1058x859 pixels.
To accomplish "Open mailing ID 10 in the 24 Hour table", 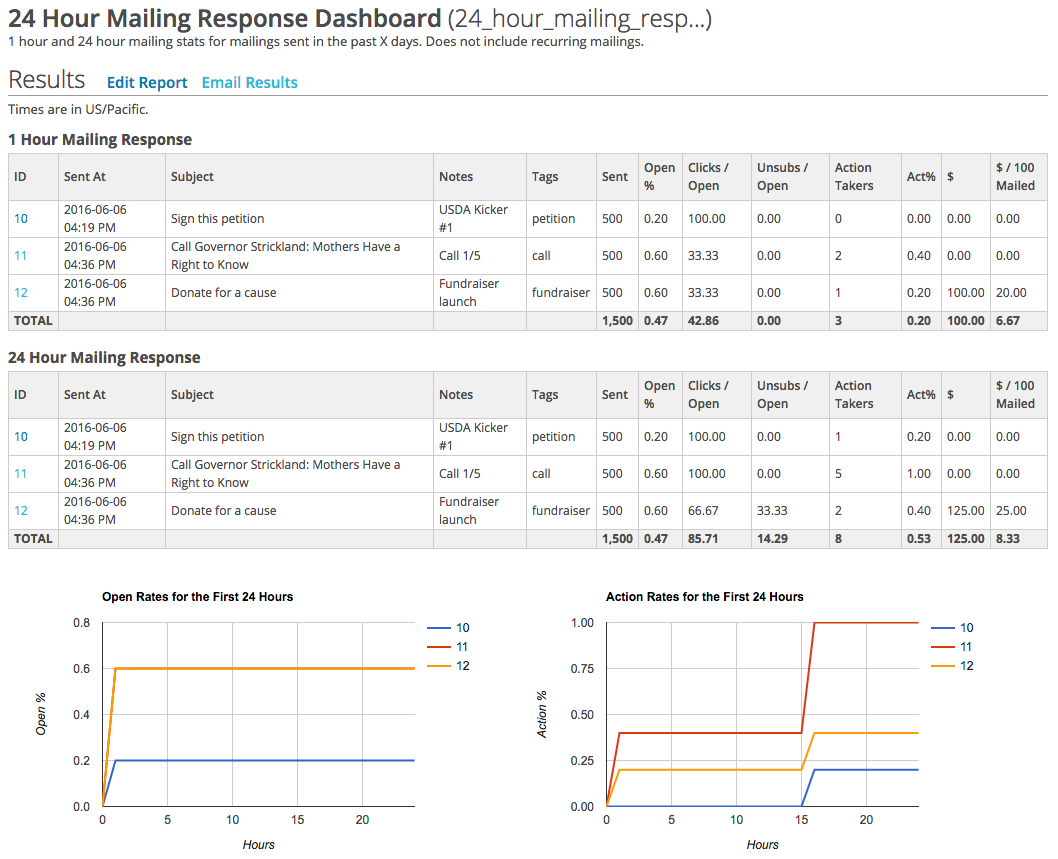I will (x=19, y=436).
